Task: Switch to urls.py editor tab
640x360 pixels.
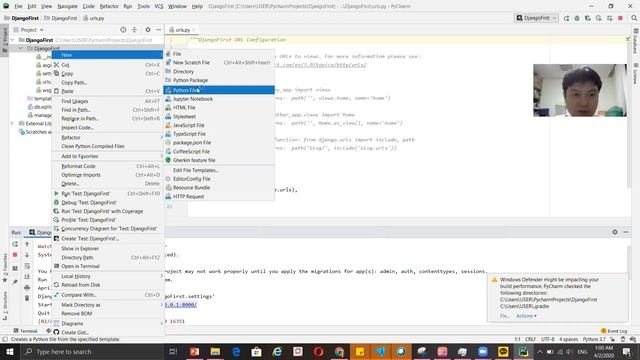Action: click(x=182, y=30)
